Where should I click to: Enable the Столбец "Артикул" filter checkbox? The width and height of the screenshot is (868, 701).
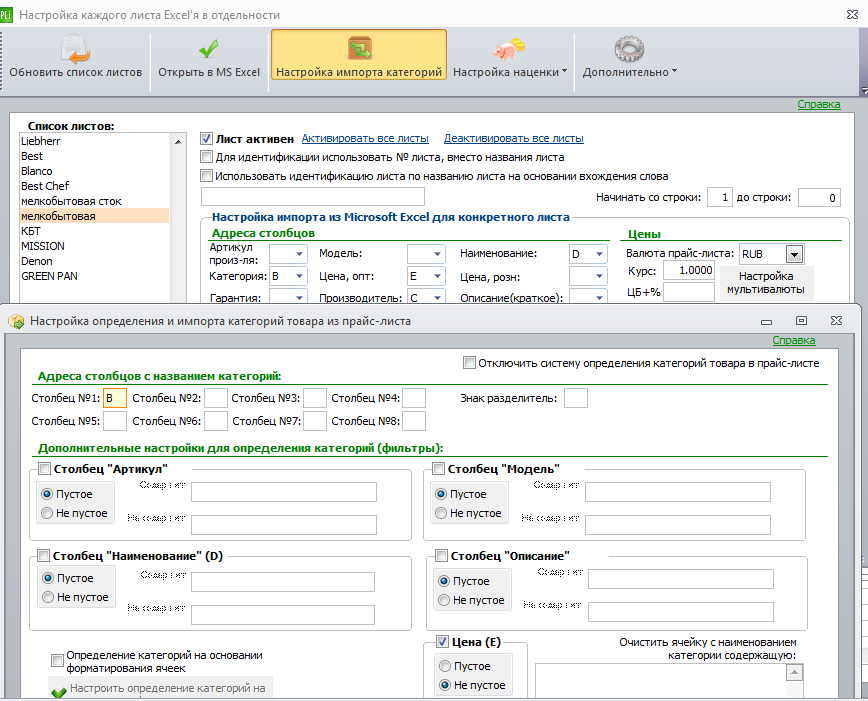pos(44,468)
